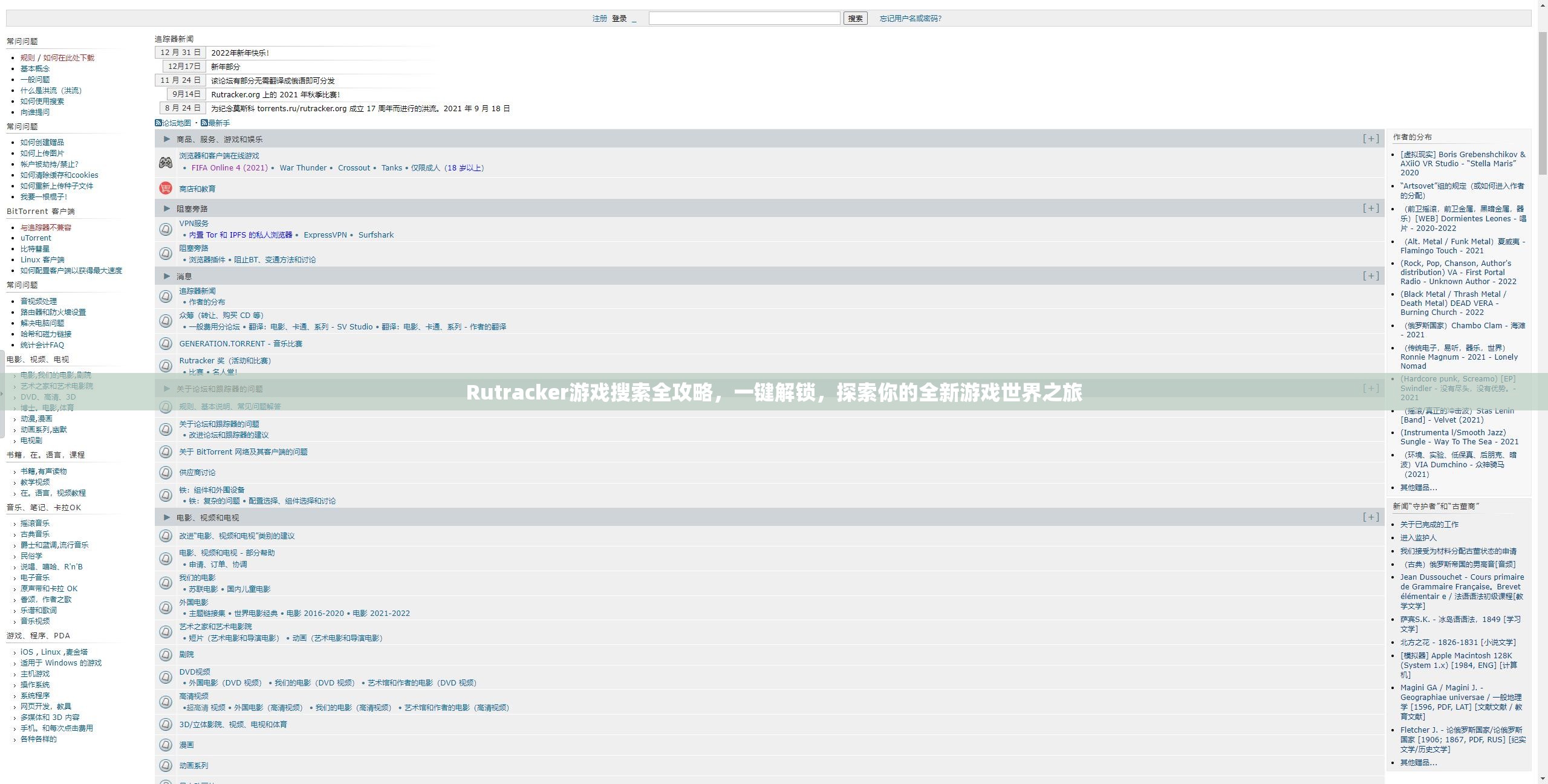Image resolution: width=1548 pixels, height=784 pixels.
Task: Click the top search input field
Action: click(744, 19)
